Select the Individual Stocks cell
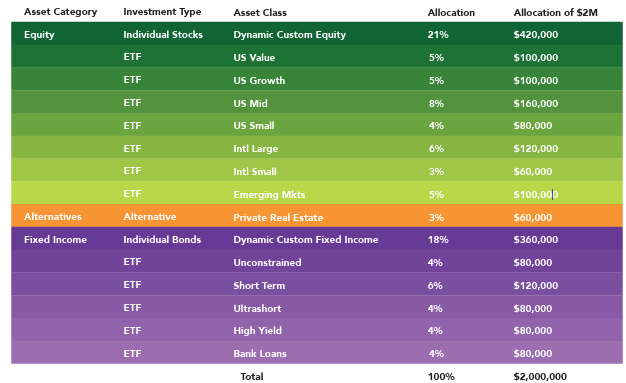The width and height of the screenshot is (626, 383). (163, 35)
